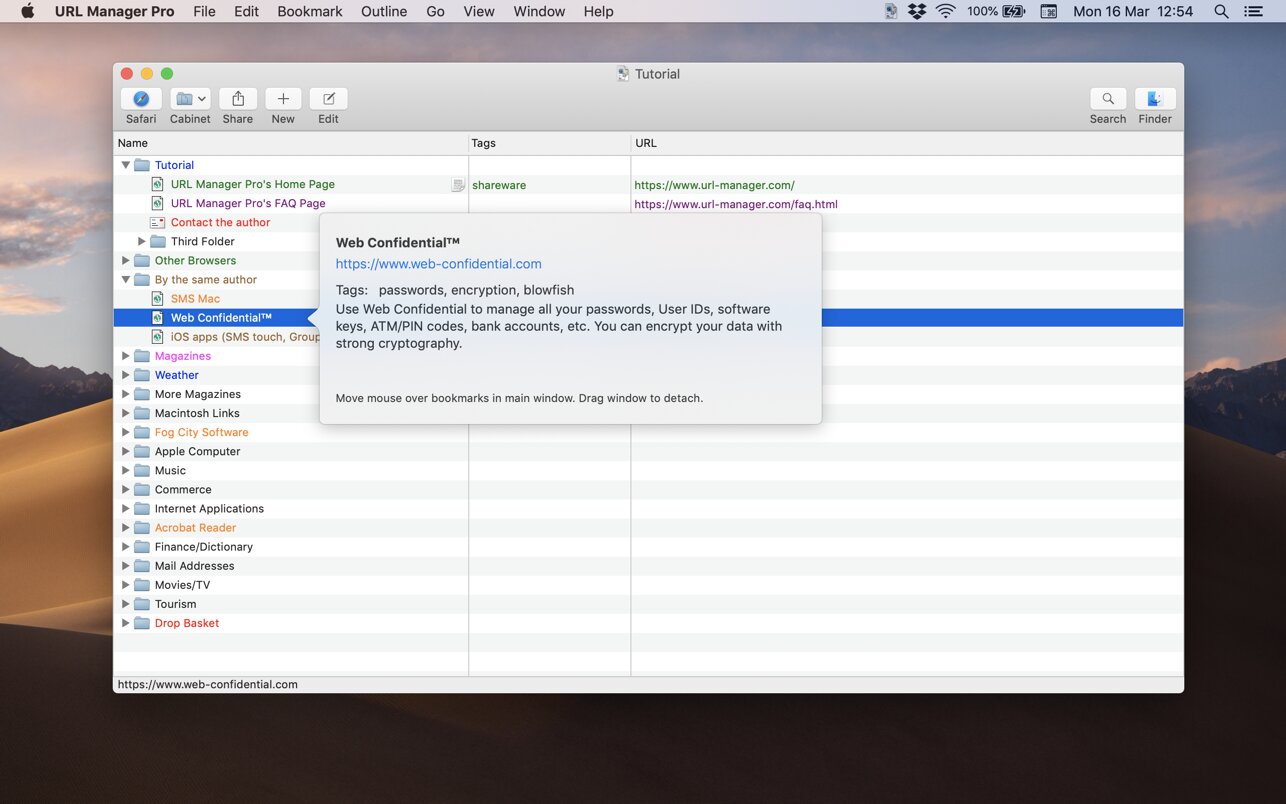Open the Cabinet toolbar dropdown
The height and width of the screenshot is (804, 1286).
pos(189,99)
